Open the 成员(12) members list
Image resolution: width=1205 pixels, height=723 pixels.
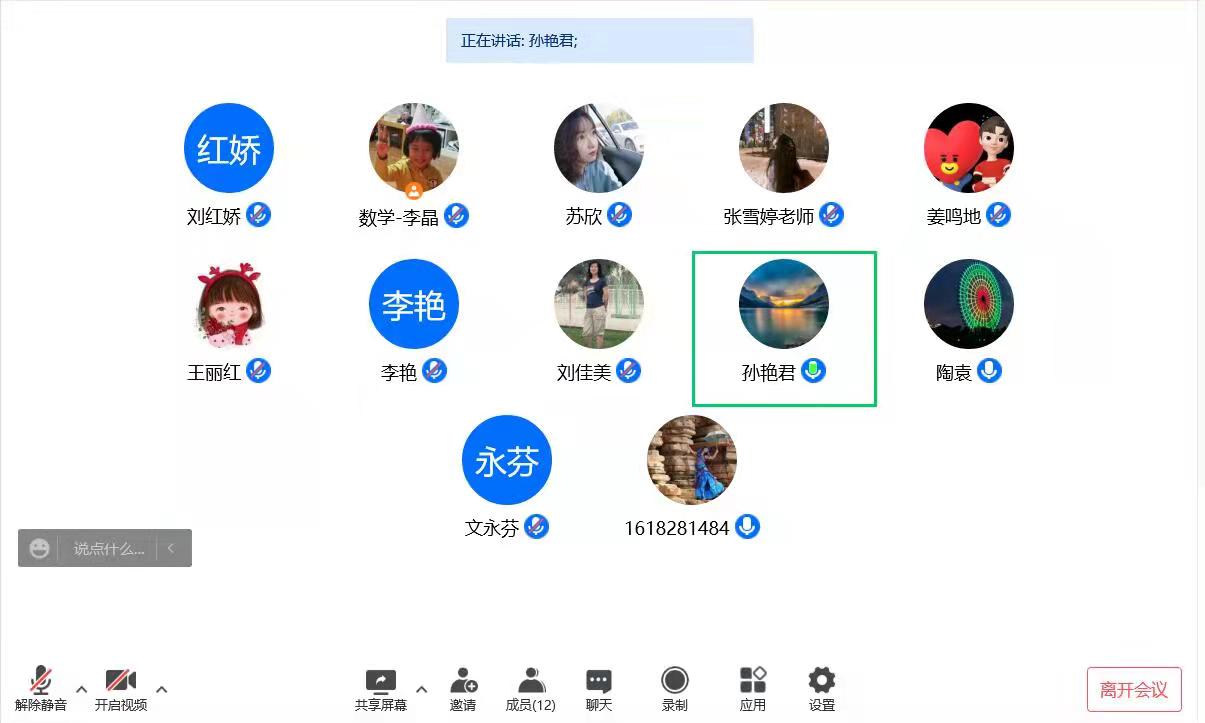click(531, 681)
